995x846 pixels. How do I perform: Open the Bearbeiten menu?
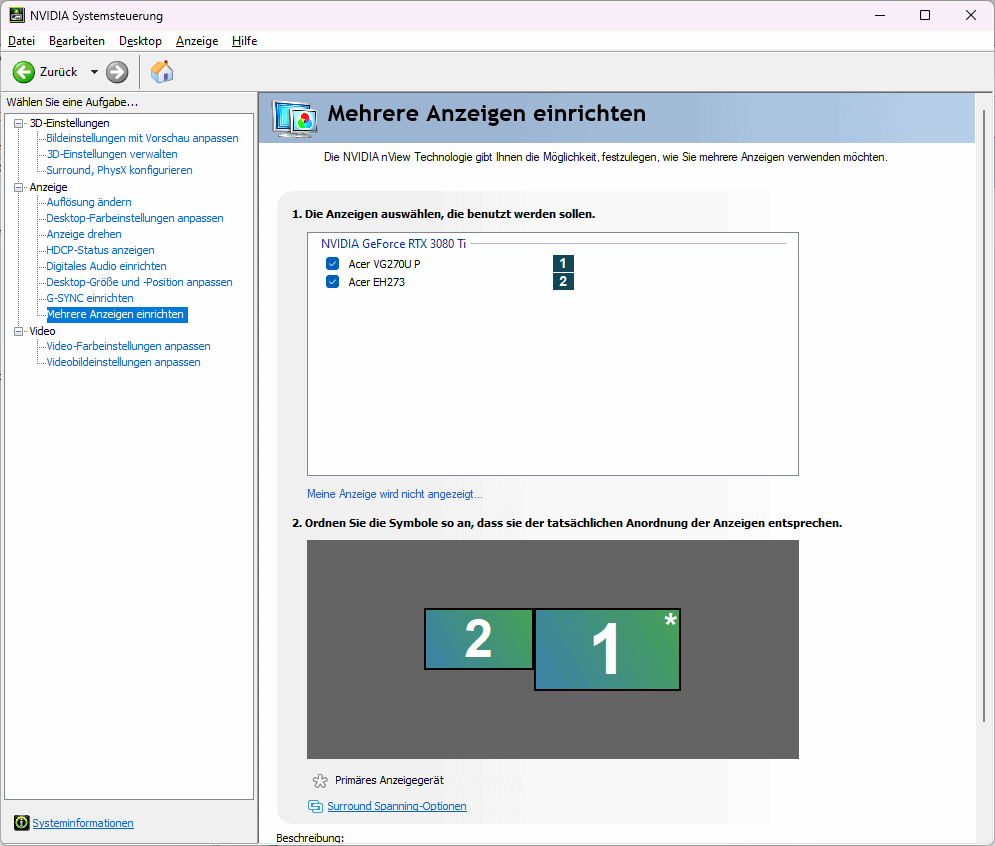tap(77, 41)
